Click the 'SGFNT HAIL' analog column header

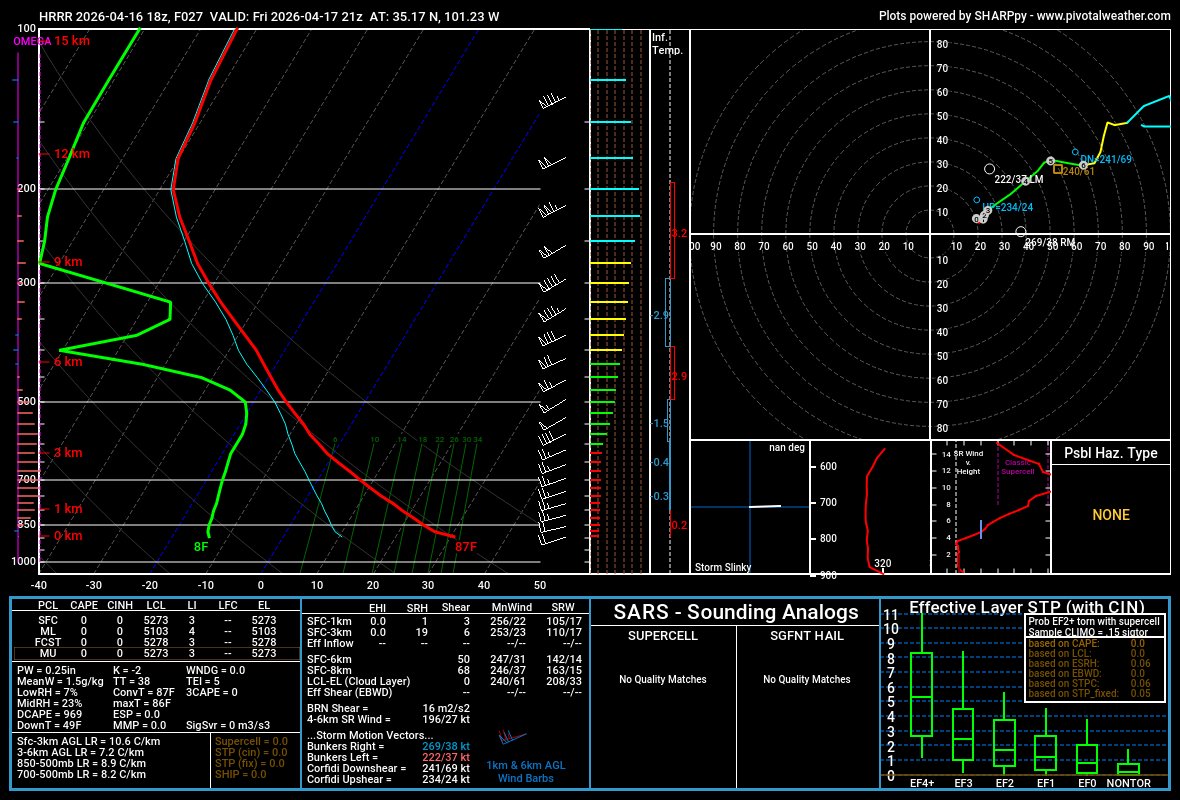click(x=806, y=636)
